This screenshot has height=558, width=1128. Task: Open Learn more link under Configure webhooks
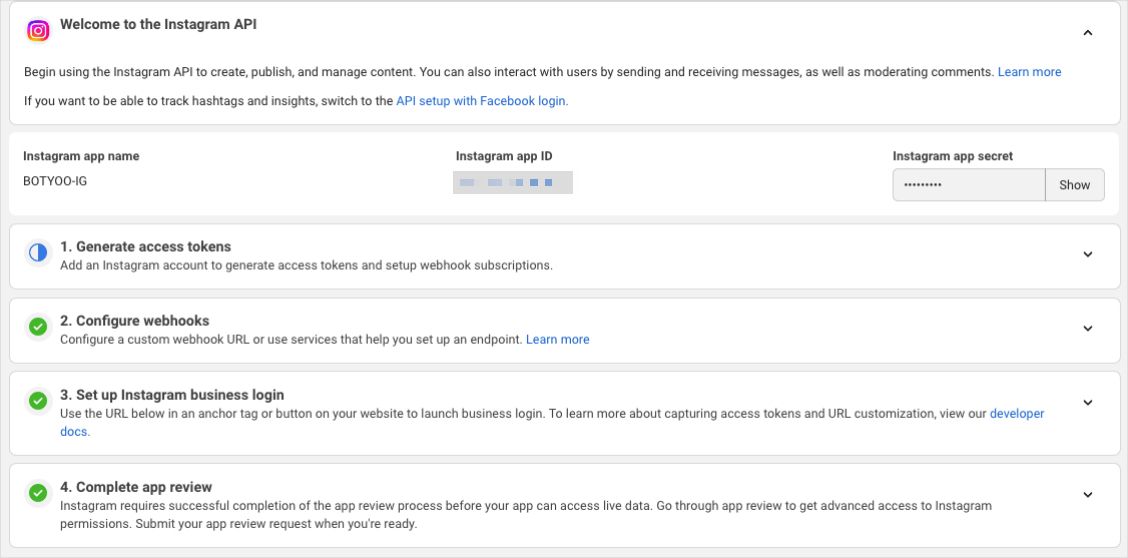click(x=558, y=339)
